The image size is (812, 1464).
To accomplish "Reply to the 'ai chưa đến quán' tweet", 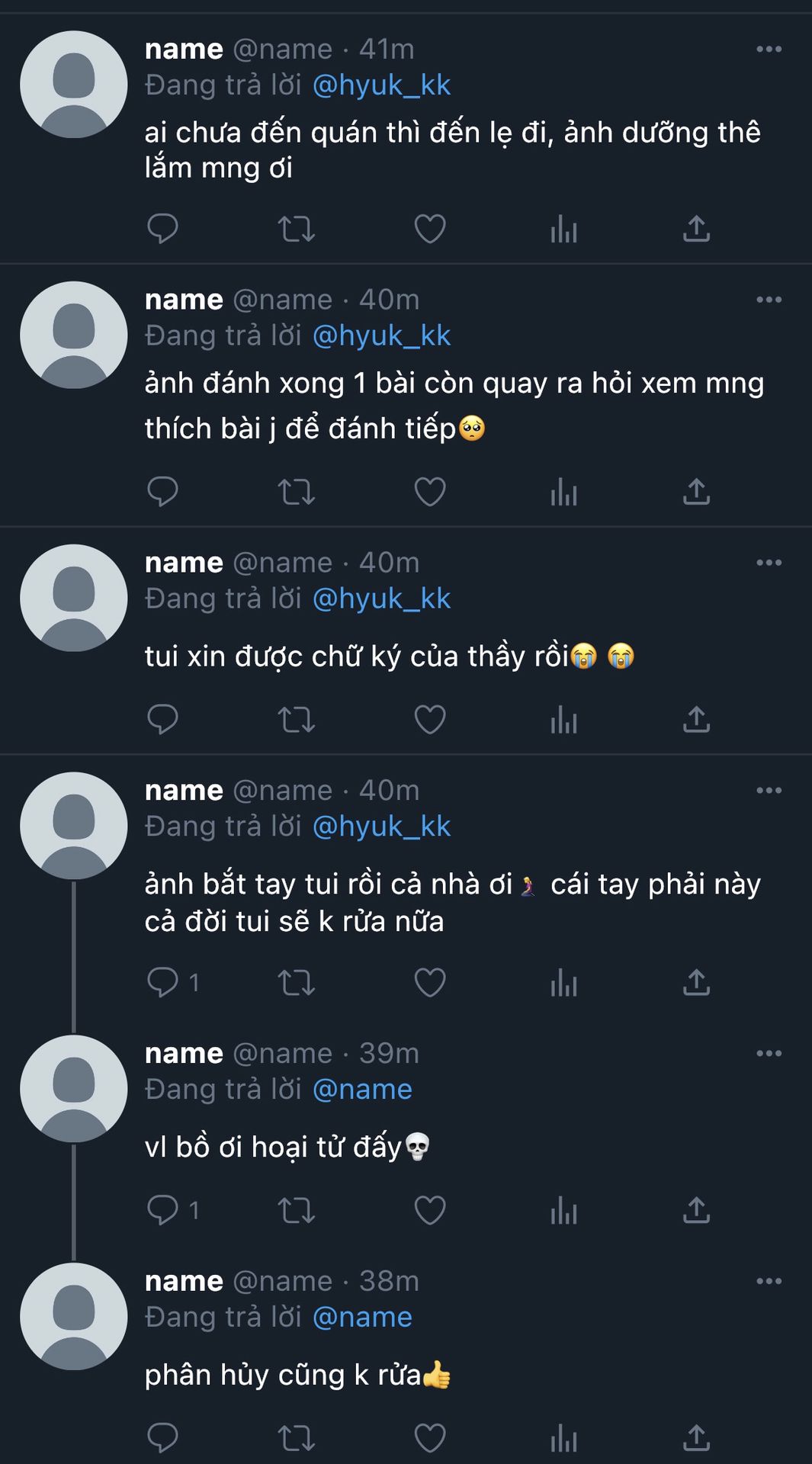I will click(162, 229).
